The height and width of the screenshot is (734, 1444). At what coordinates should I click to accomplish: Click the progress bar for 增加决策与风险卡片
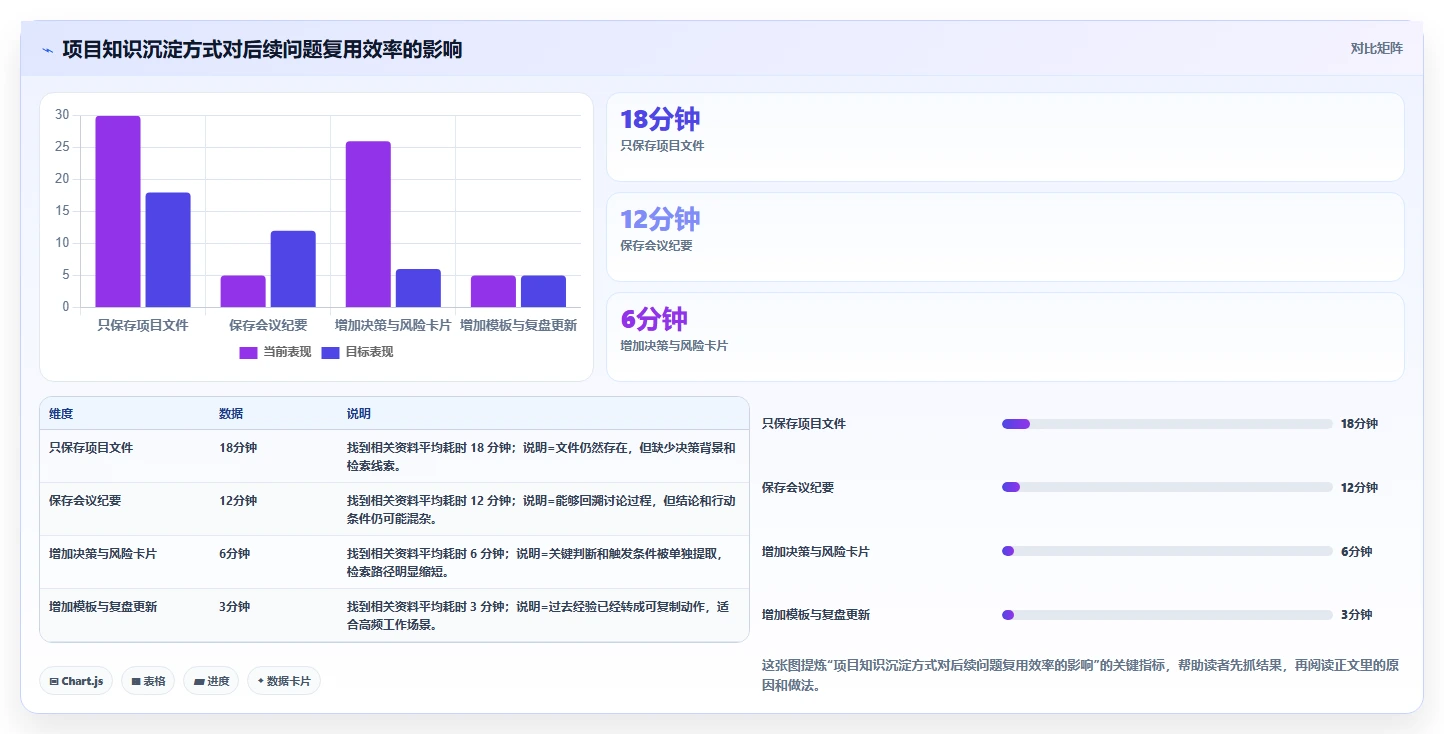1167,551
